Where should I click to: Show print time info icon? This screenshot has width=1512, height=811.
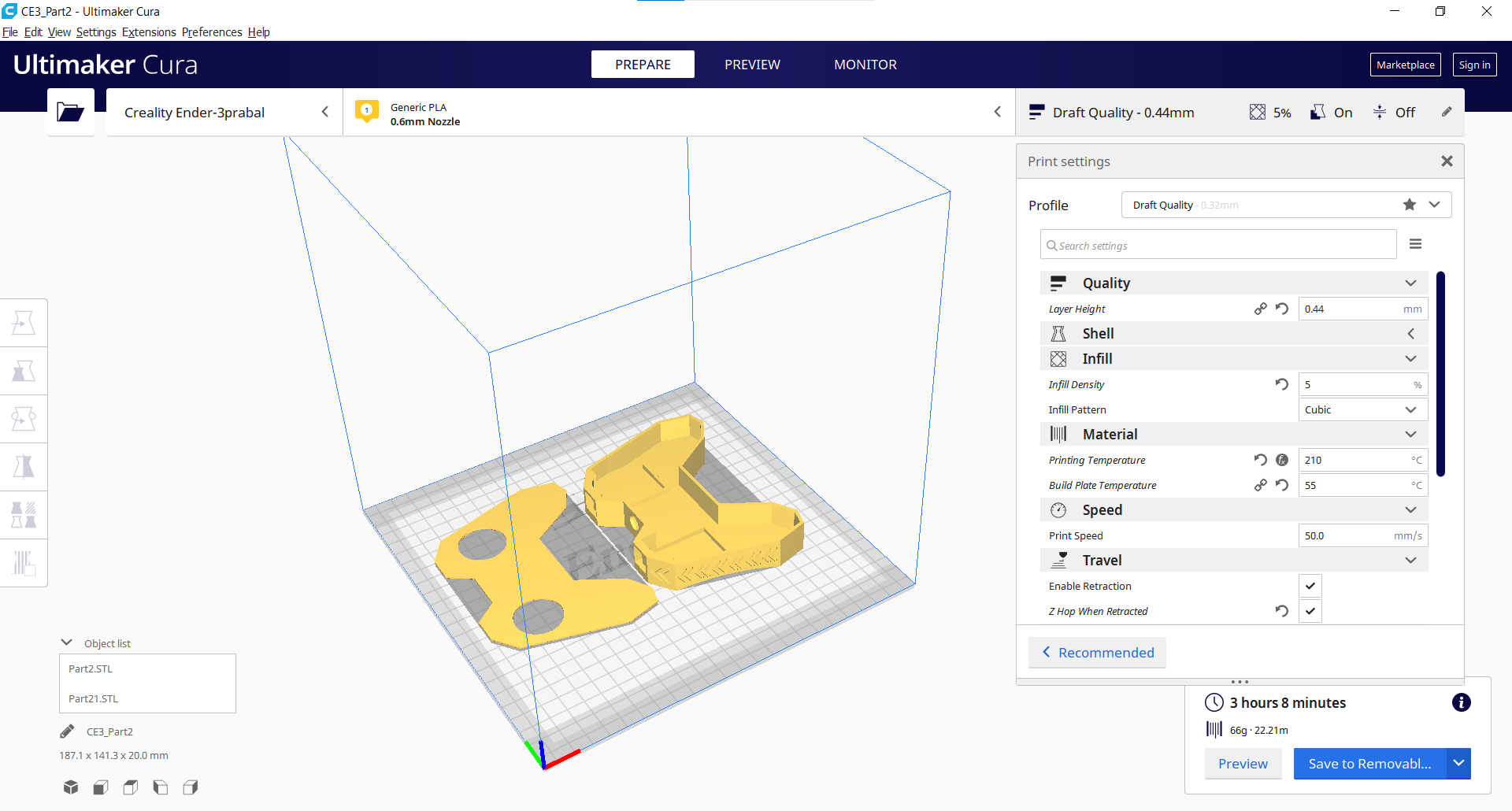(1462, 702)
